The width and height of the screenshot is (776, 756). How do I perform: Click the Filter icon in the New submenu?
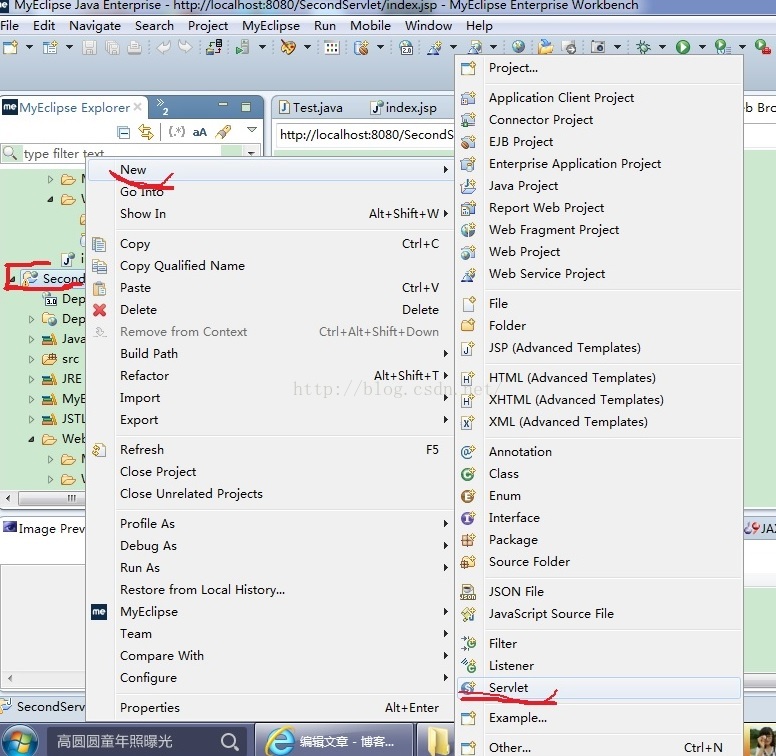click(468, 643)
